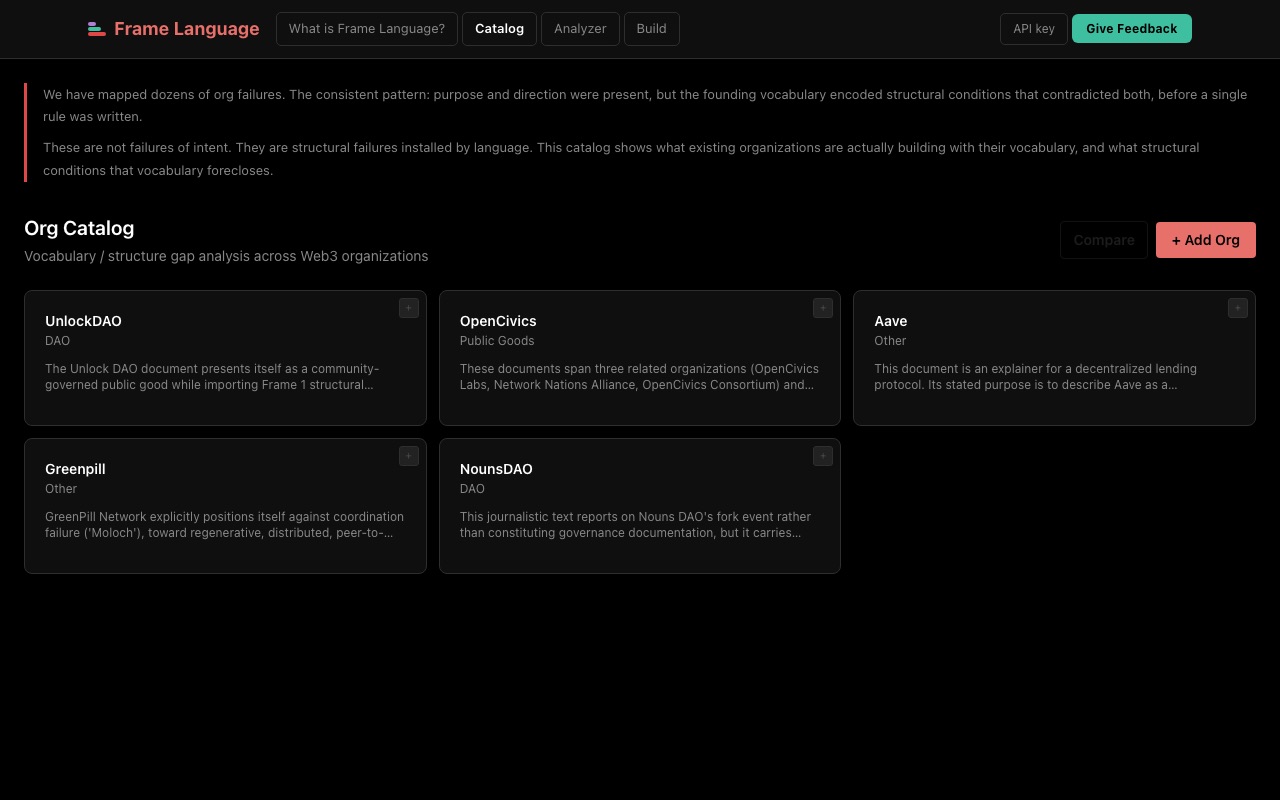Viewport: 1280px width, 800px height.
Task: Click the plus icon on NounsDAO card
Action: 823,456
